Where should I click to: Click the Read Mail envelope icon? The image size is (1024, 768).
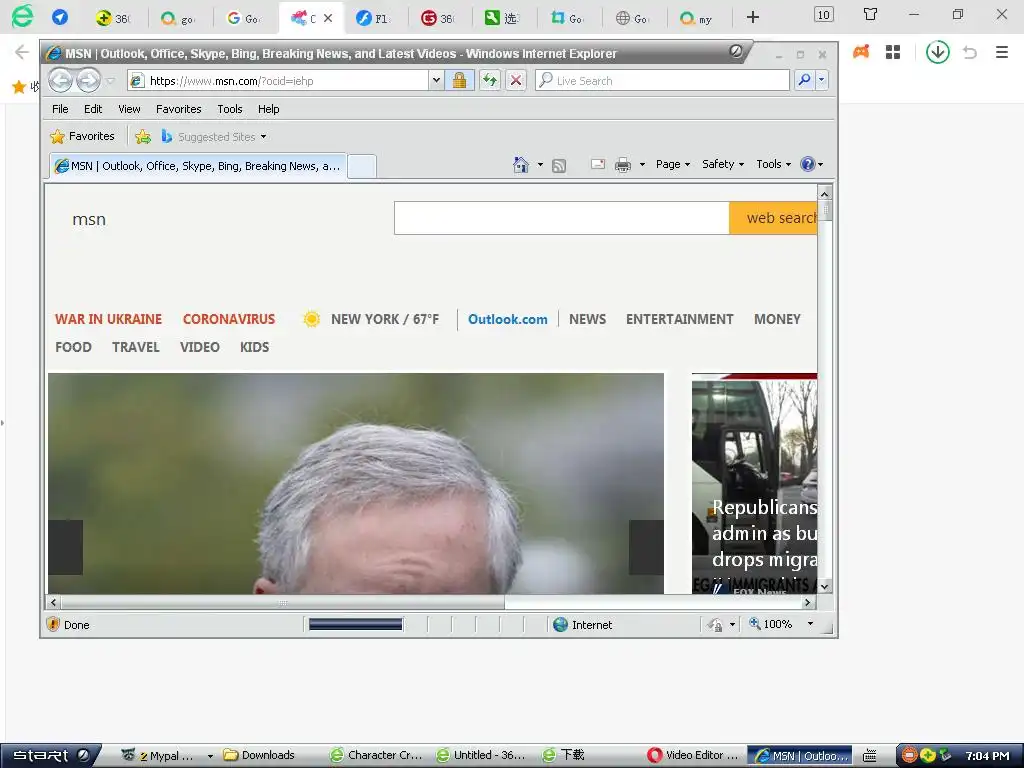(598, 165)
